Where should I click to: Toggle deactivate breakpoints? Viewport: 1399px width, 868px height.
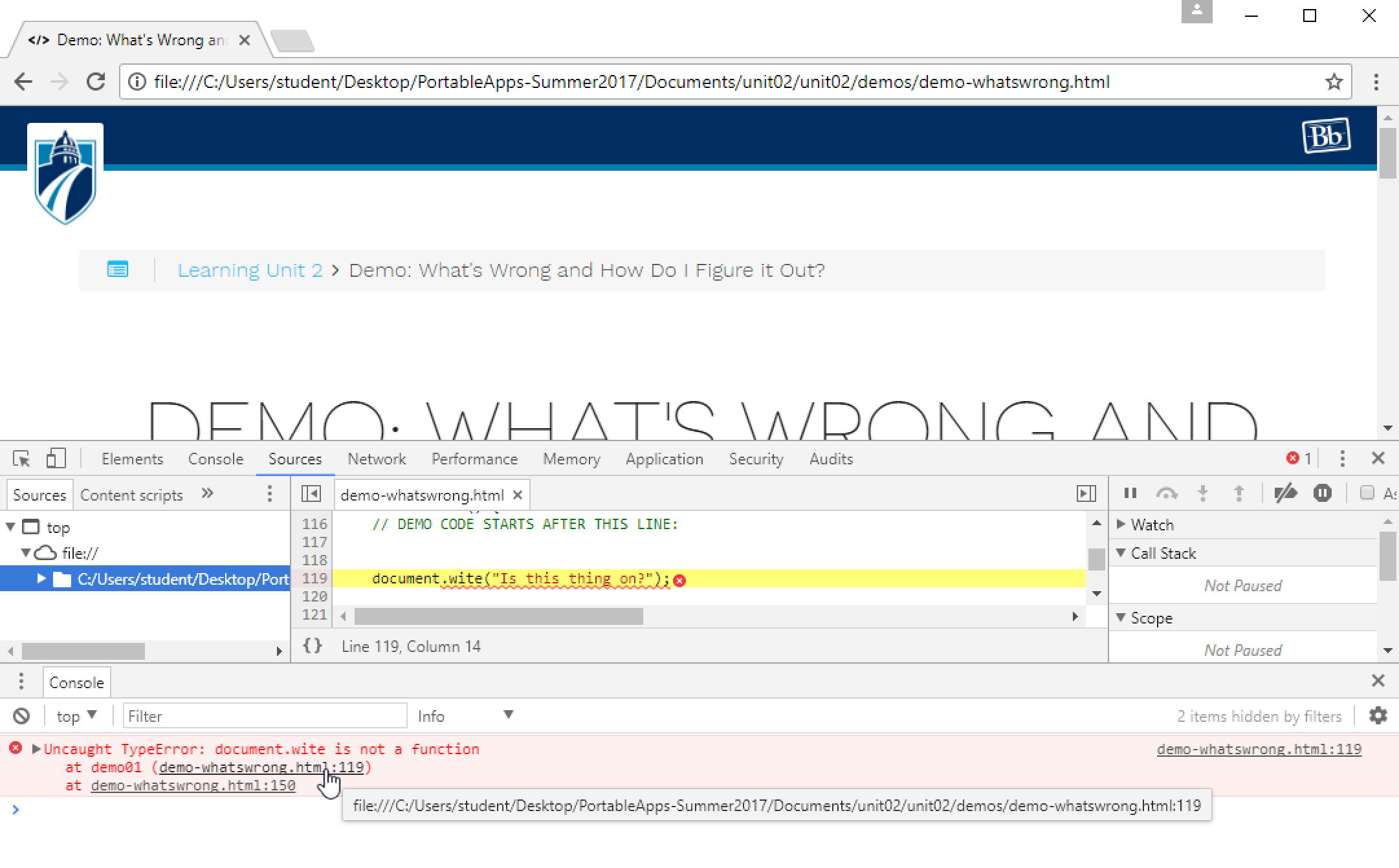1286,493
